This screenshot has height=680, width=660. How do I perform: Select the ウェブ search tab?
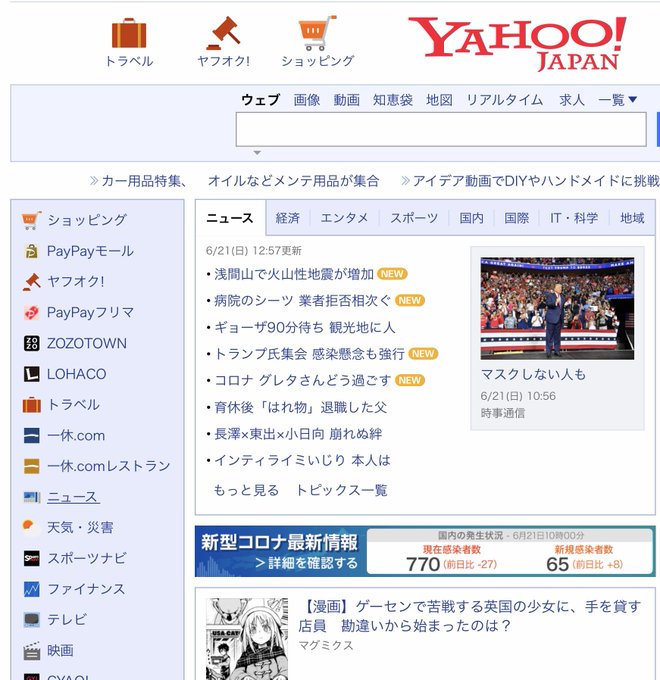click(x=261, y=100)
